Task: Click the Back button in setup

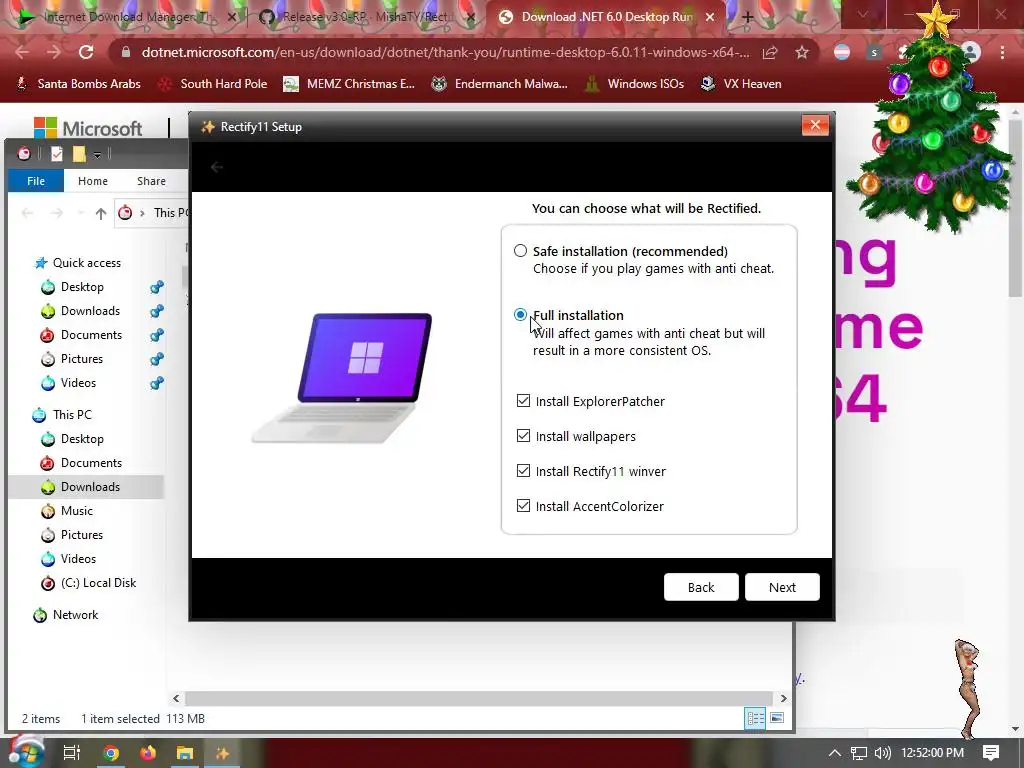Action: 701,587
